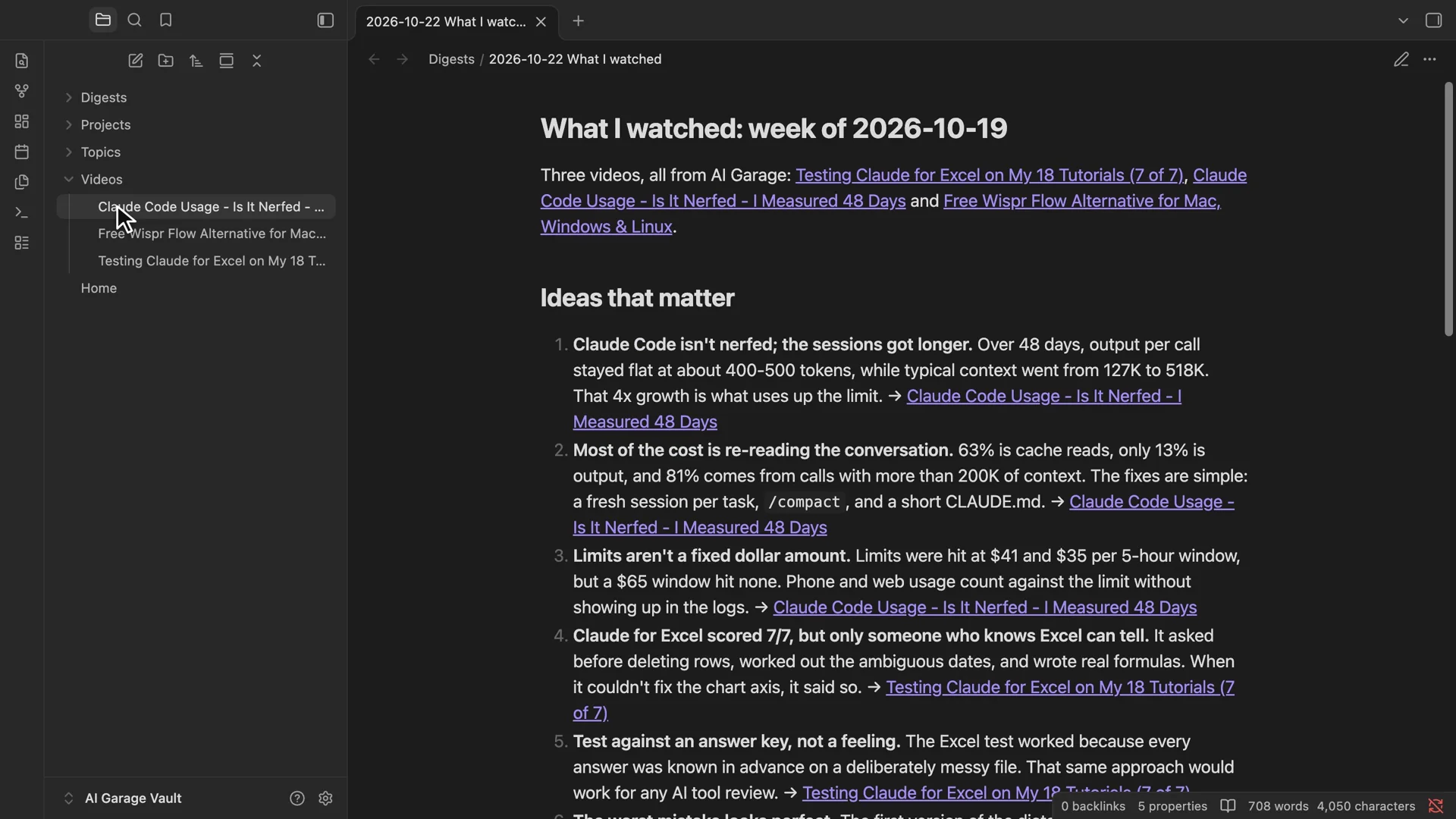Screen dimensions: 1456x819
Task: Change the file sort order
Action: (x=196, y=61)
